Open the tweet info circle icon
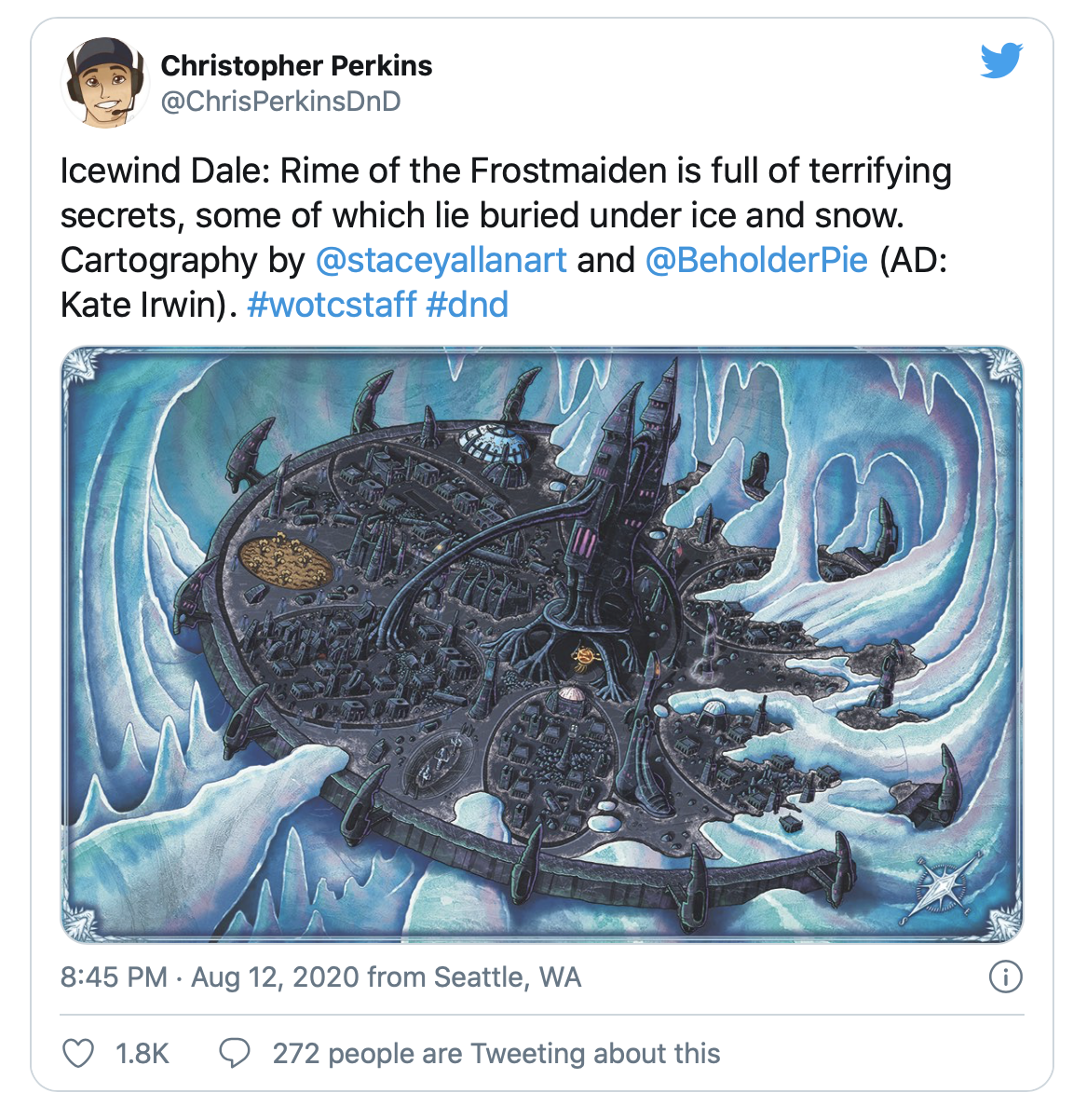The height and width of the screenshot is (1120, 1086). (x=1005, y=977)
